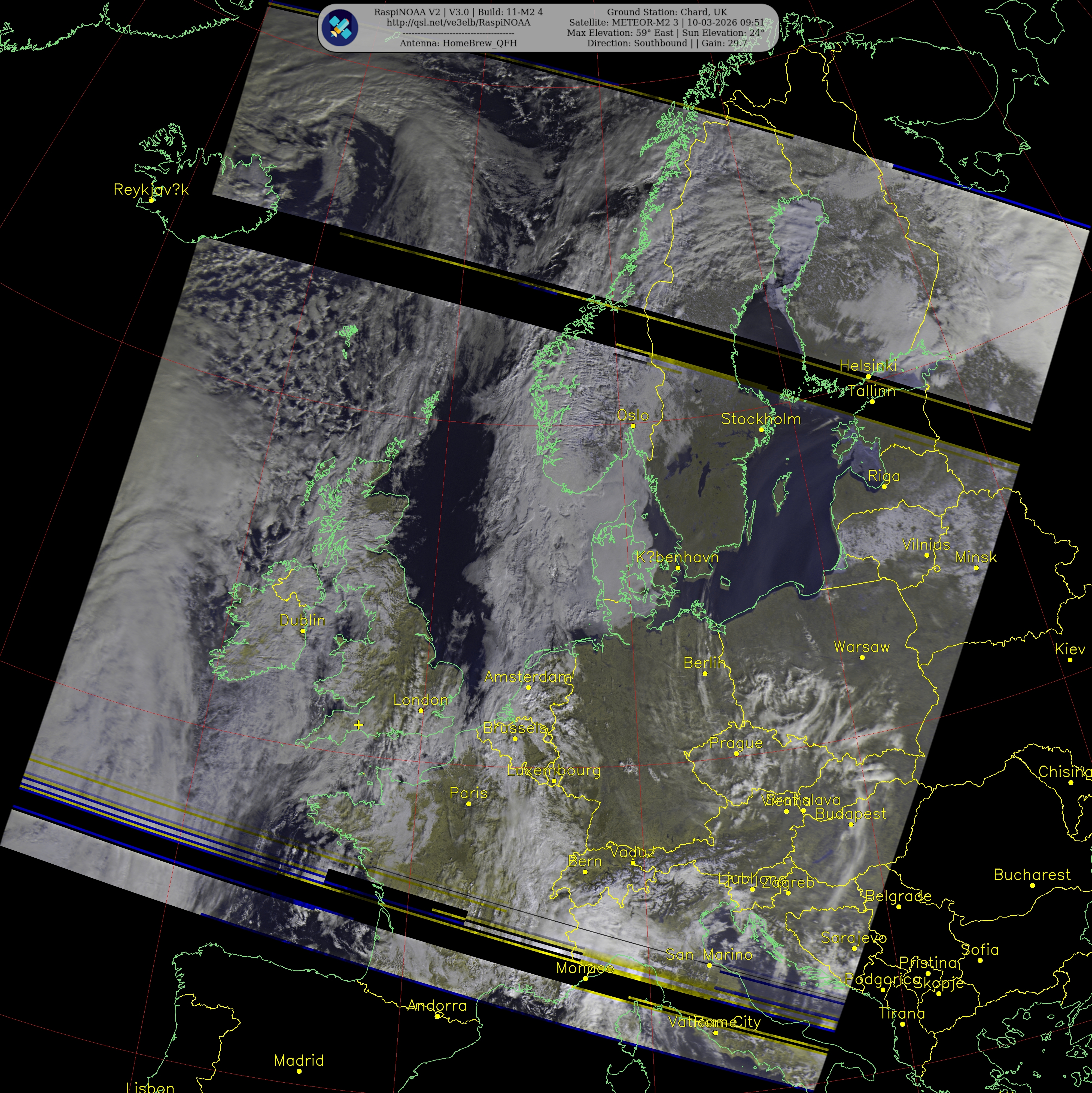This screenshot has height=1093, width=1092.
Task: Click the Minsk city dot marker
Action: coord(976,567)
